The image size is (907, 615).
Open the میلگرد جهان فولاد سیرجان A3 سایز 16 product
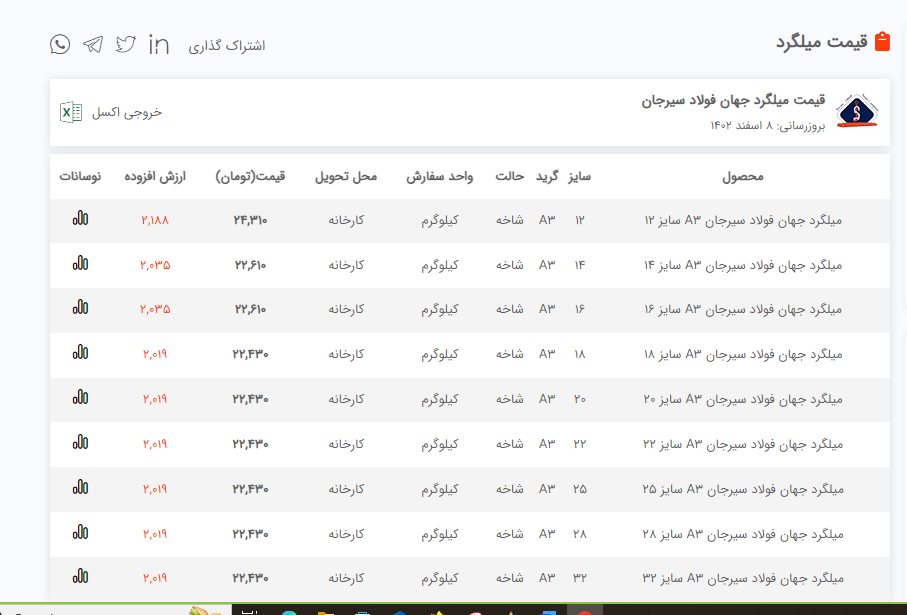point(743,310)
